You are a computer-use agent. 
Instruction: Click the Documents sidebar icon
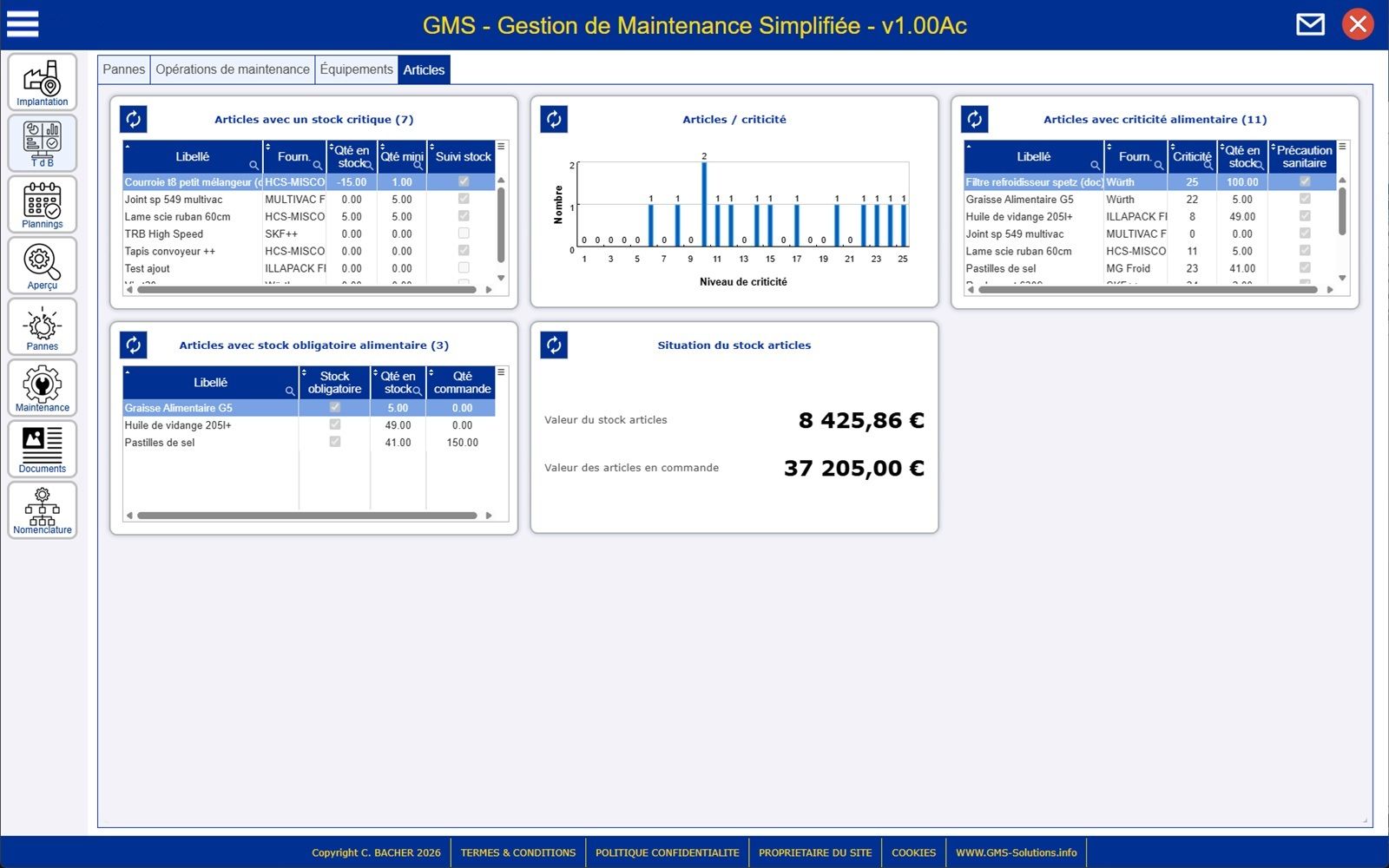[43, 449]
